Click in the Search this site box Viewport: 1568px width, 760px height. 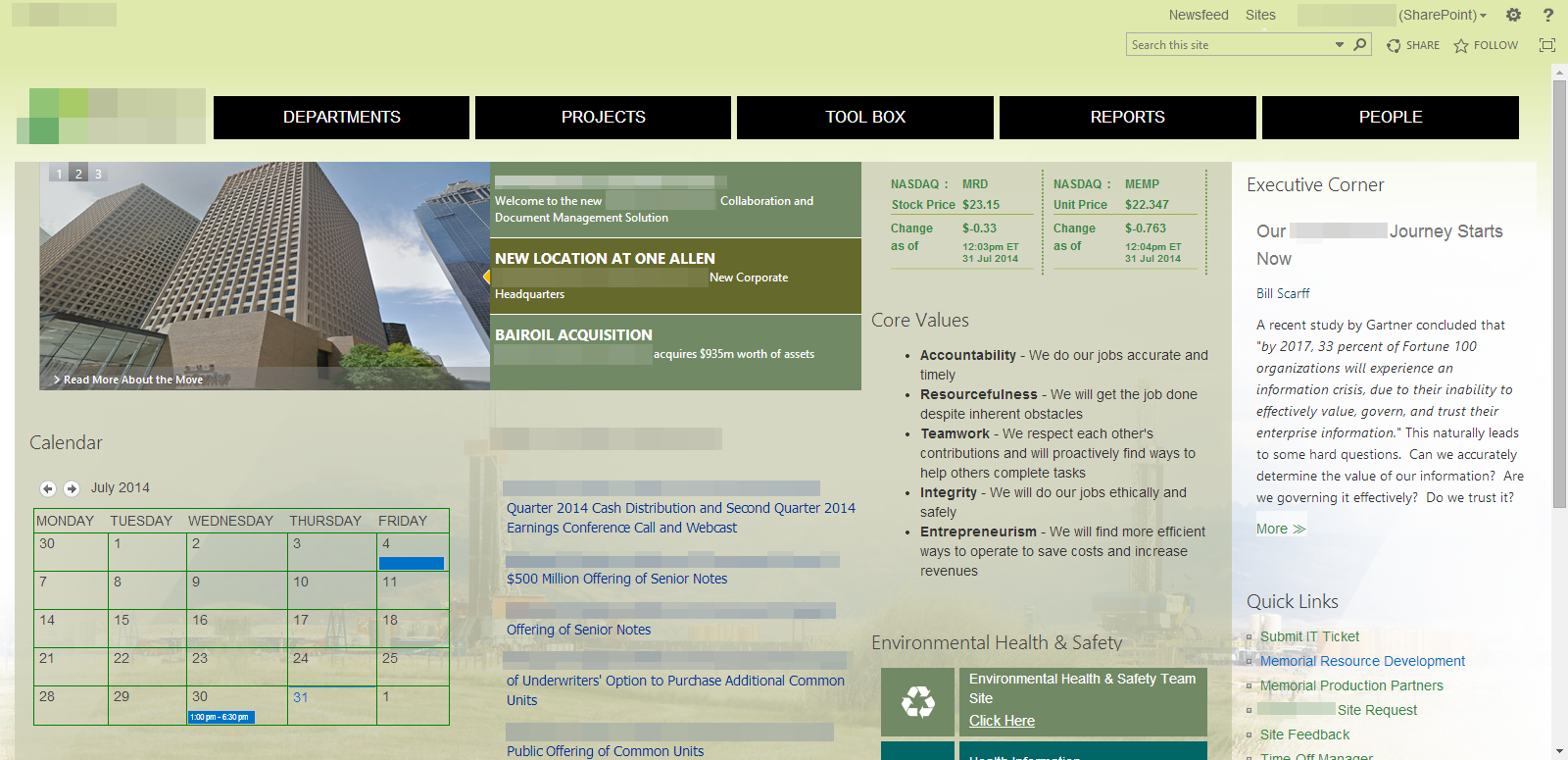click(x=1230, y=45)
